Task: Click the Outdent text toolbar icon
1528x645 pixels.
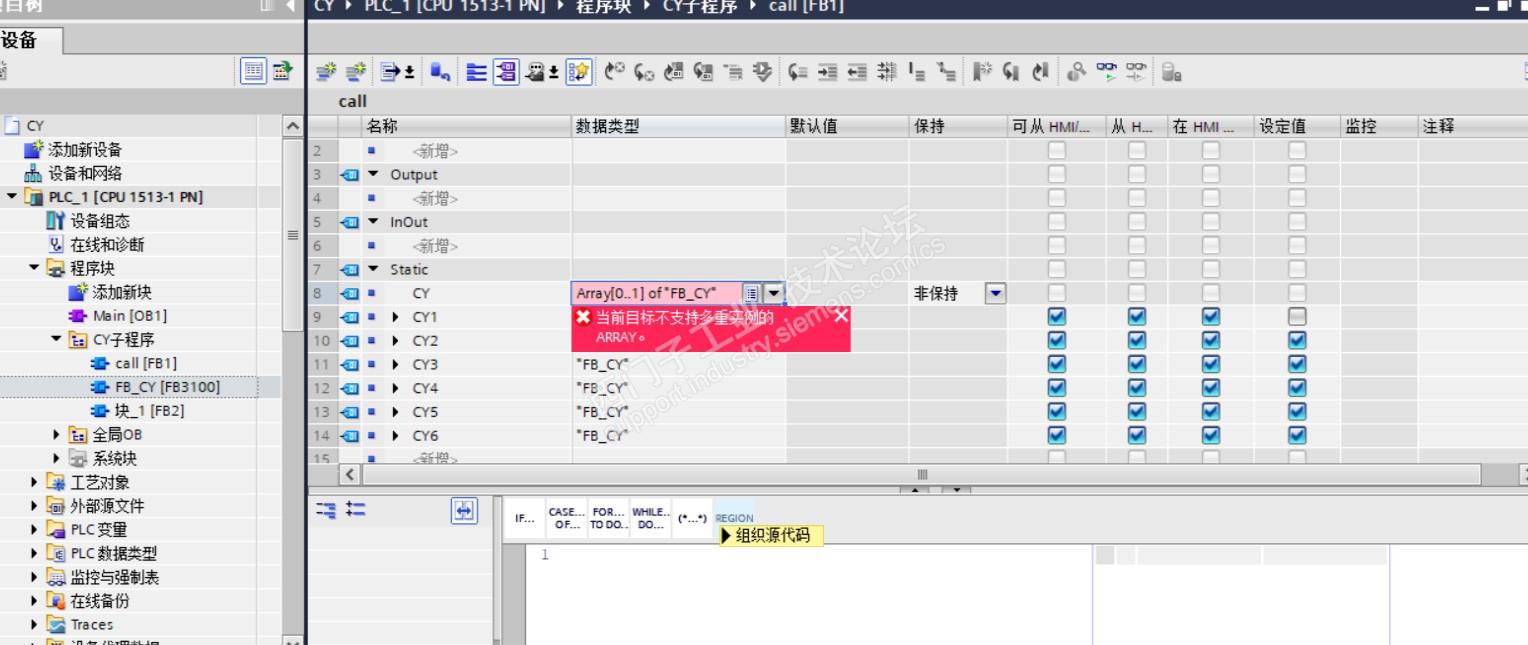Action: (857, 72)
